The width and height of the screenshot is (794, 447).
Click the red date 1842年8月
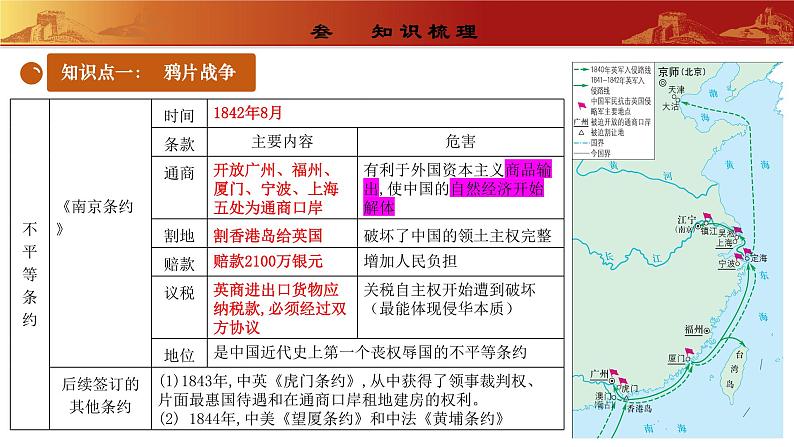(x=248, y=113)
